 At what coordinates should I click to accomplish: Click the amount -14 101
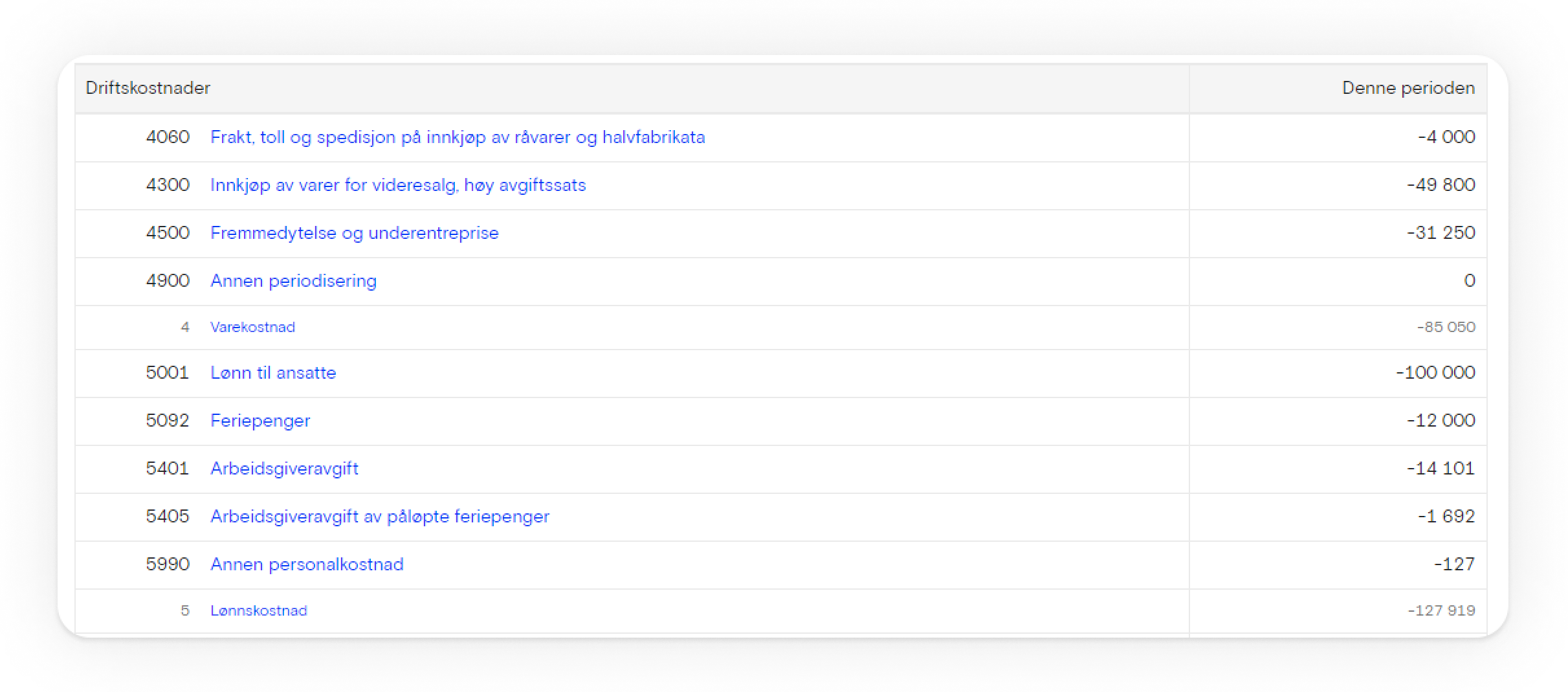1441,469
